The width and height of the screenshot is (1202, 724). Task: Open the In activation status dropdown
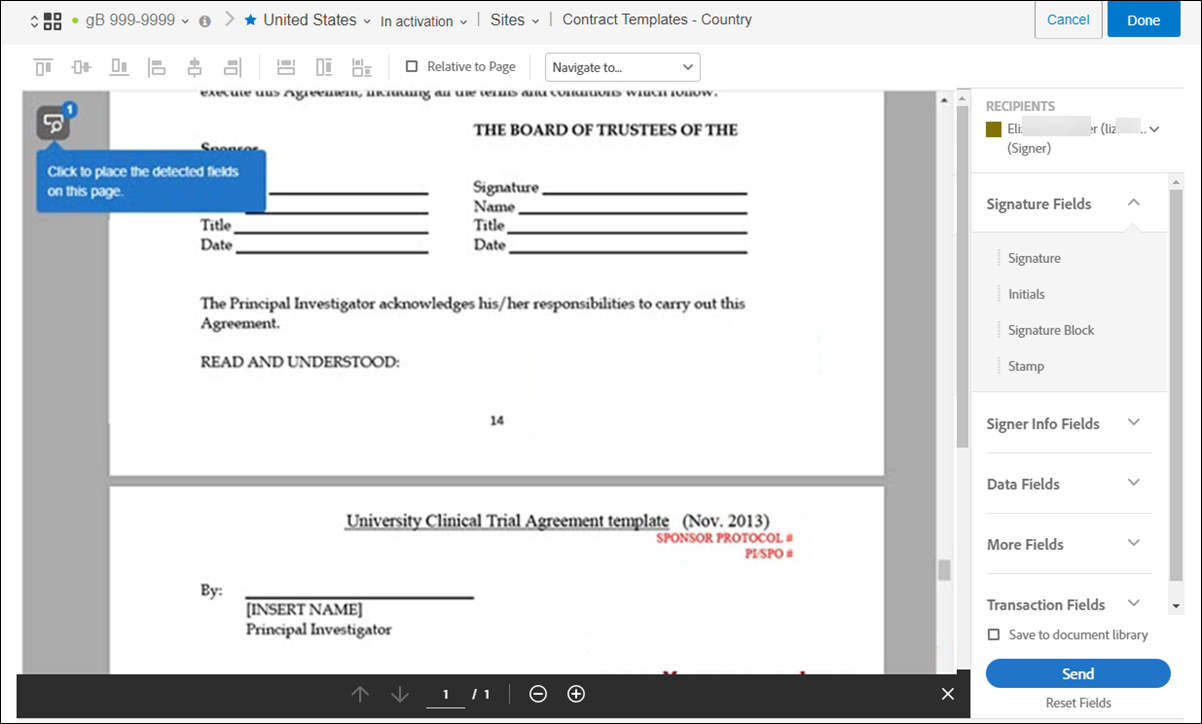click(463, 22)
